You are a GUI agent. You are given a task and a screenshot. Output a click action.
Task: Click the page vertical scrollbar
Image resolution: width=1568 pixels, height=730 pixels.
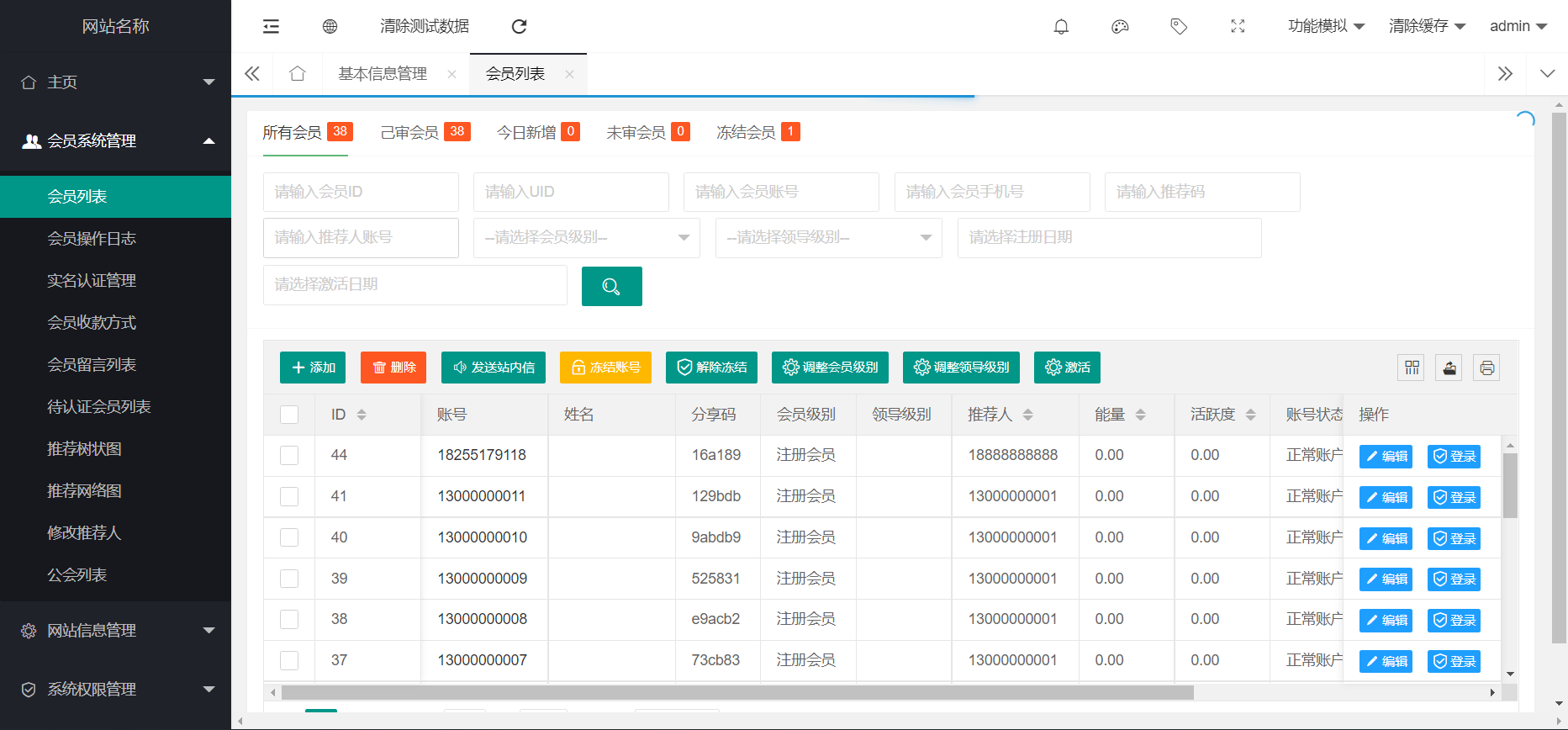[x=1559, y=378]
